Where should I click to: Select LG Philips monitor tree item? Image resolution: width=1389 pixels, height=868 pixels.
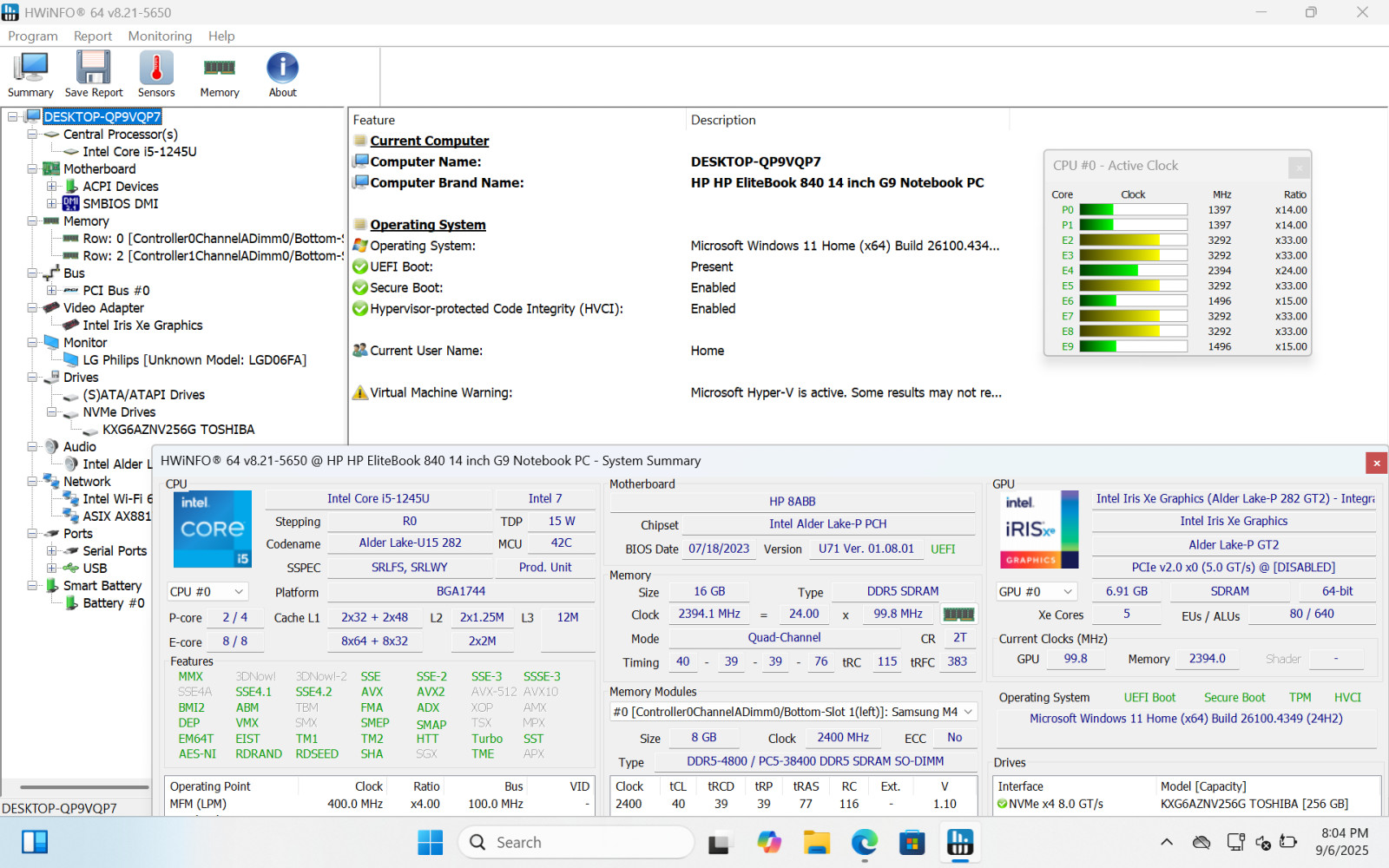point(194,360)
